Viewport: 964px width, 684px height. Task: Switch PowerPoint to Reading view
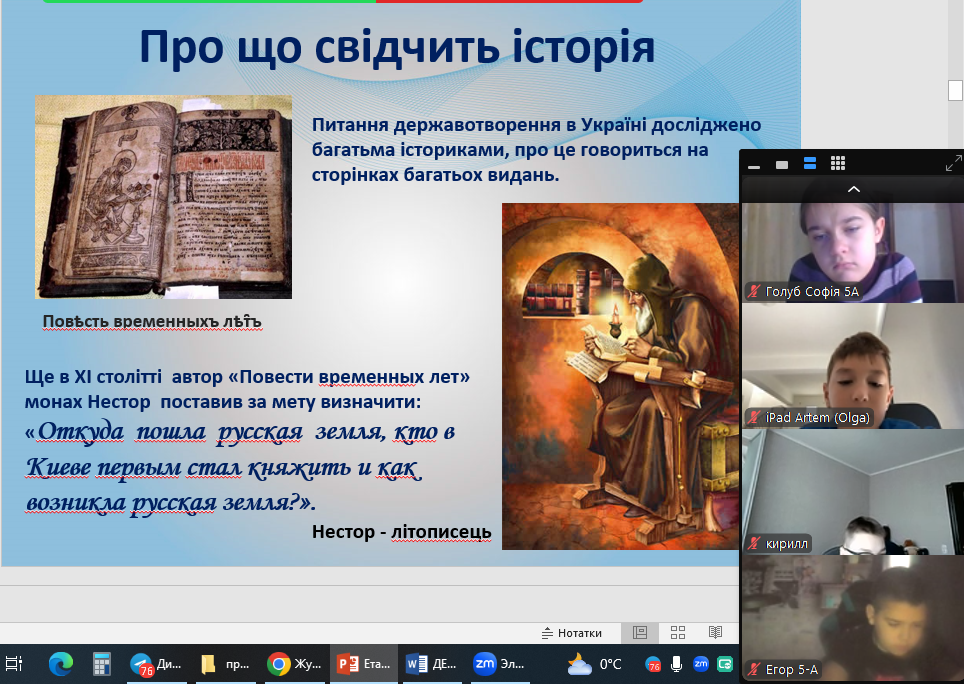pyautogui.click(x=715, y=632)
